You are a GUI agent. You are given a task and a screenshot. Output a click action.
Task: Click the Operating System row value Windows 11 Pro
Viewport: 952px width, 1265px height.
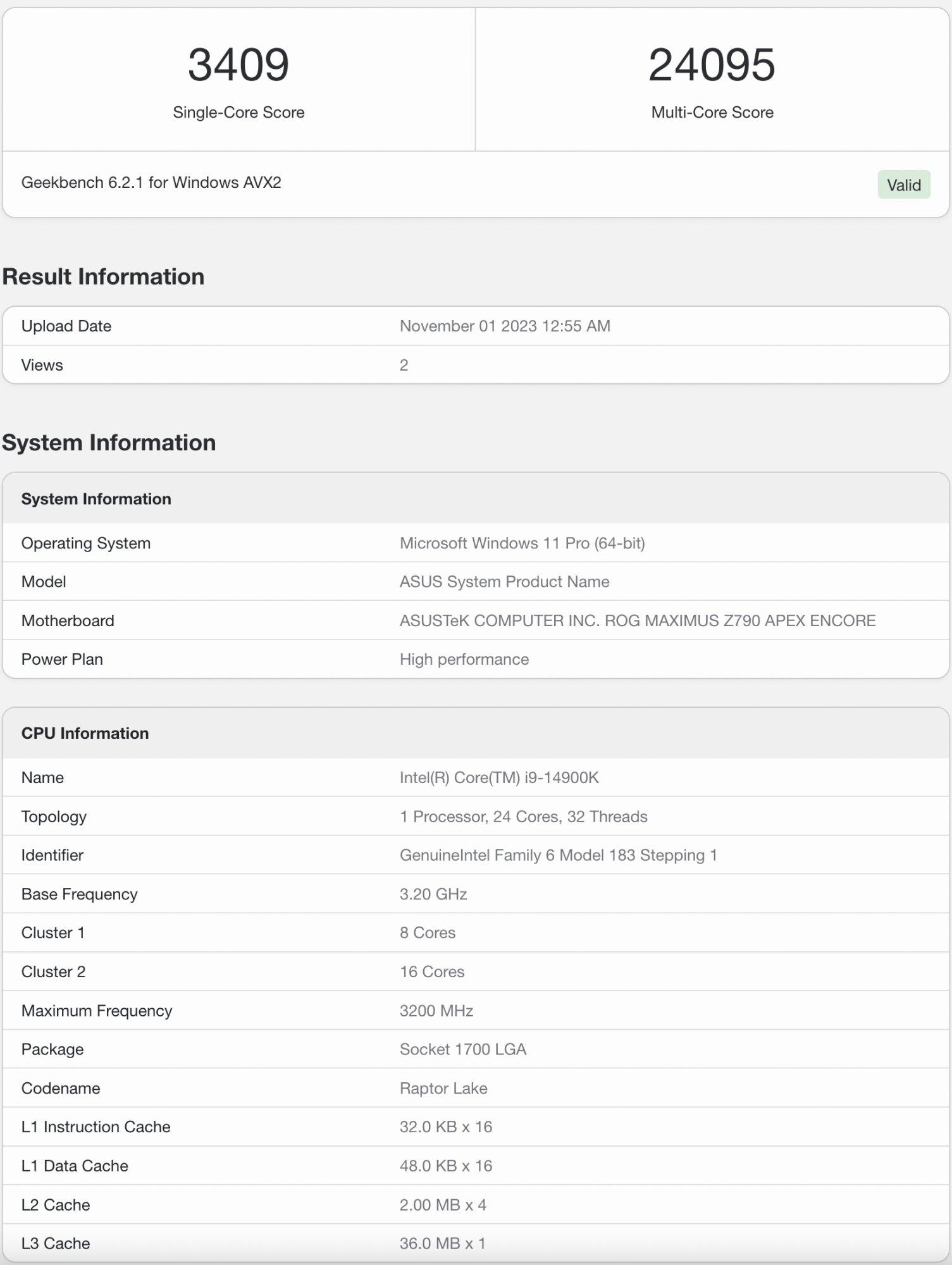522,543
